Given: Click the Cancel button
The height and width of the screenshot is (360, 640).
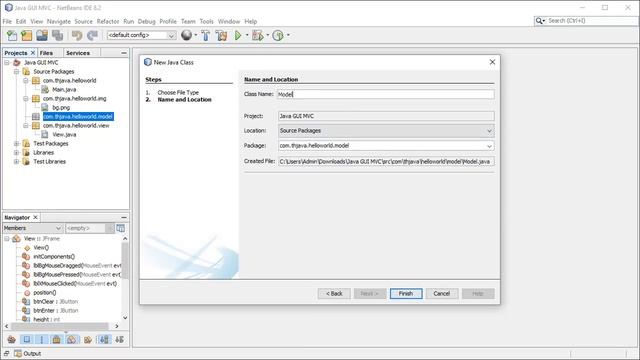Looking at the screenshot, I should click(x=442, y=293).
